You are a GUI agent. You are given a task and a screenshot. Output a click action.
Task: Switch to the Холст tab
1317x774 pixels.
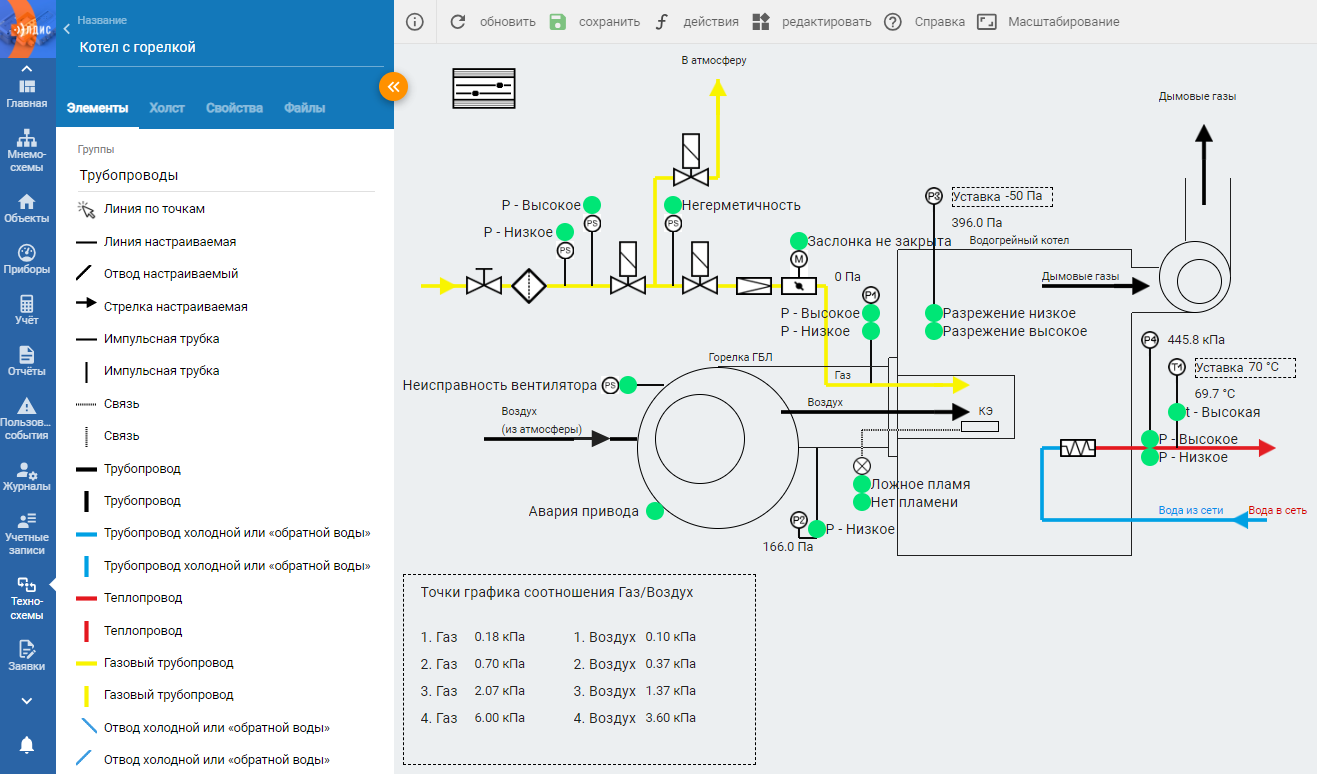tap(167, 108)
